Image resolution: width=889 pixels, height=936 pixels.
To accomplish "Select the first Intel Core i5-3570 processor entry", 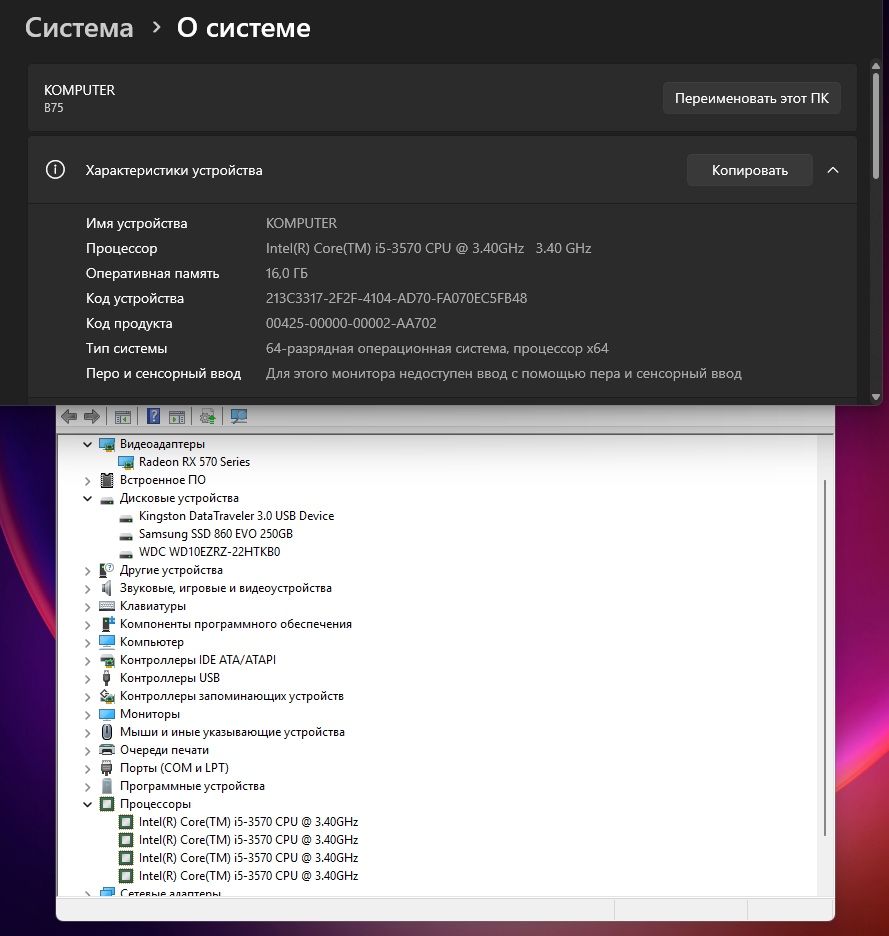I will point(248,822).
